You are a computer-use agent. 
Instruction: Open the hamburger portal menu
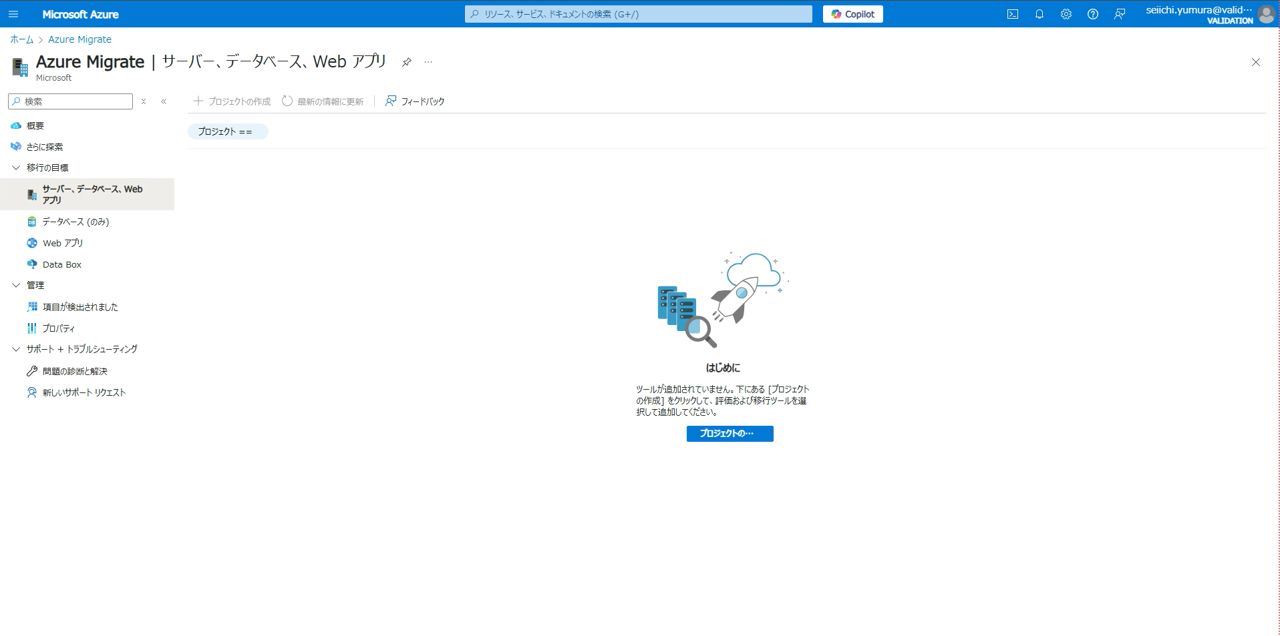pos(14,14)
